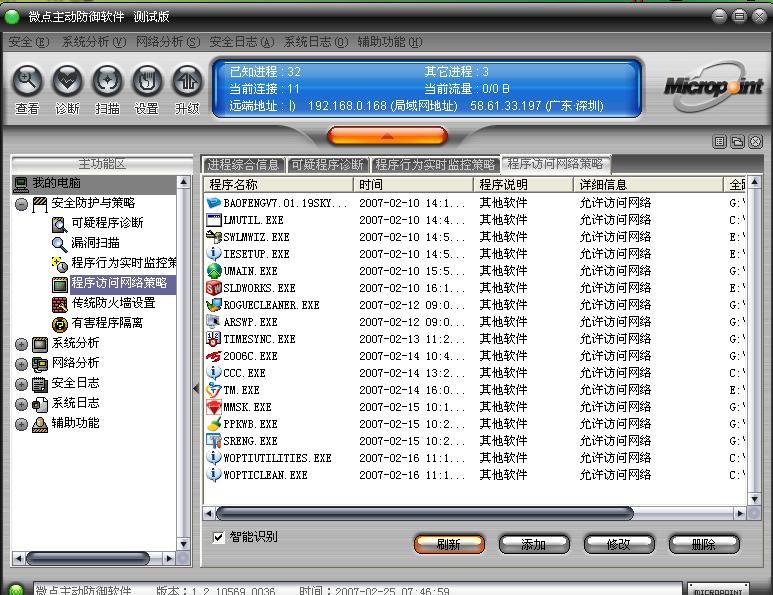Viewport: 773px width, 595px height.
Task: Click the SRENG.EXE icon
Action: 213,441
